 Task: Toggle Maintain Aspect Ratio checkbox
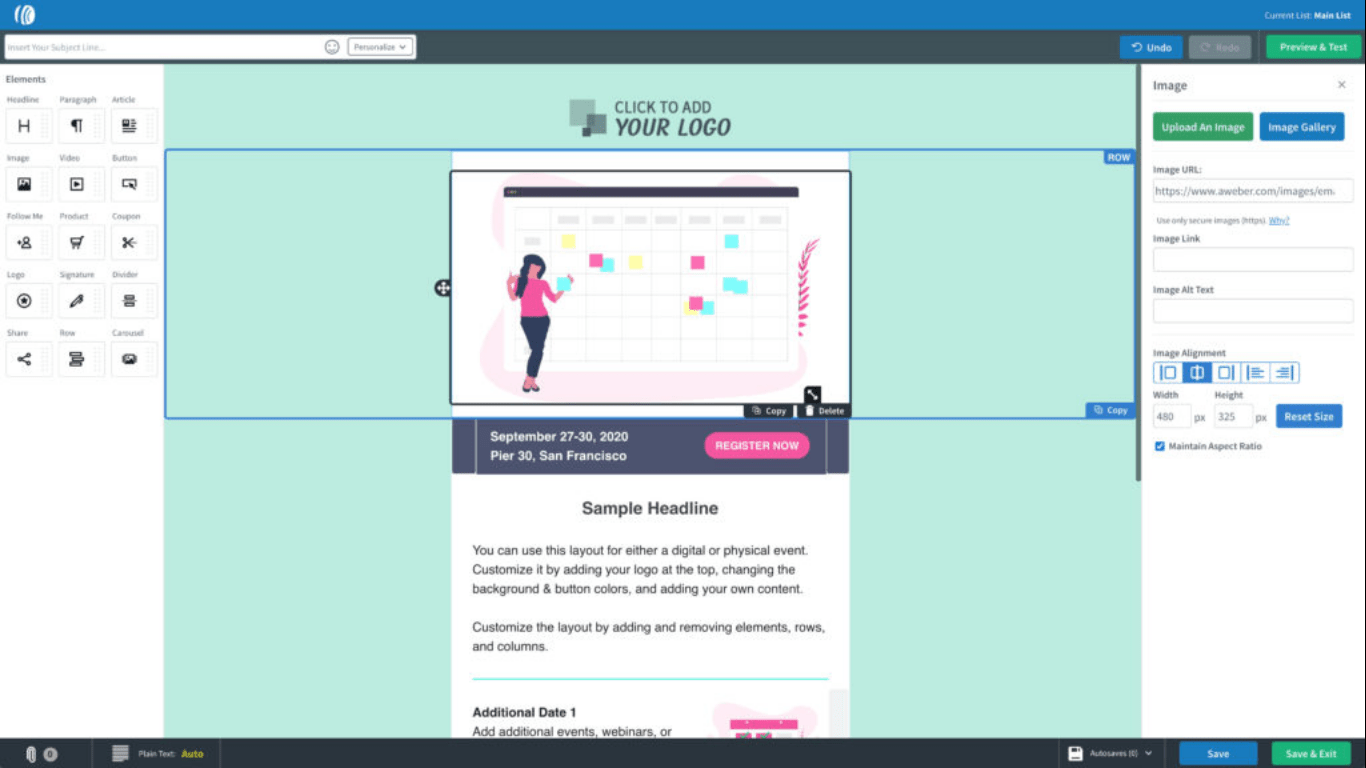pyautogui.click(x=1160, y=446)
